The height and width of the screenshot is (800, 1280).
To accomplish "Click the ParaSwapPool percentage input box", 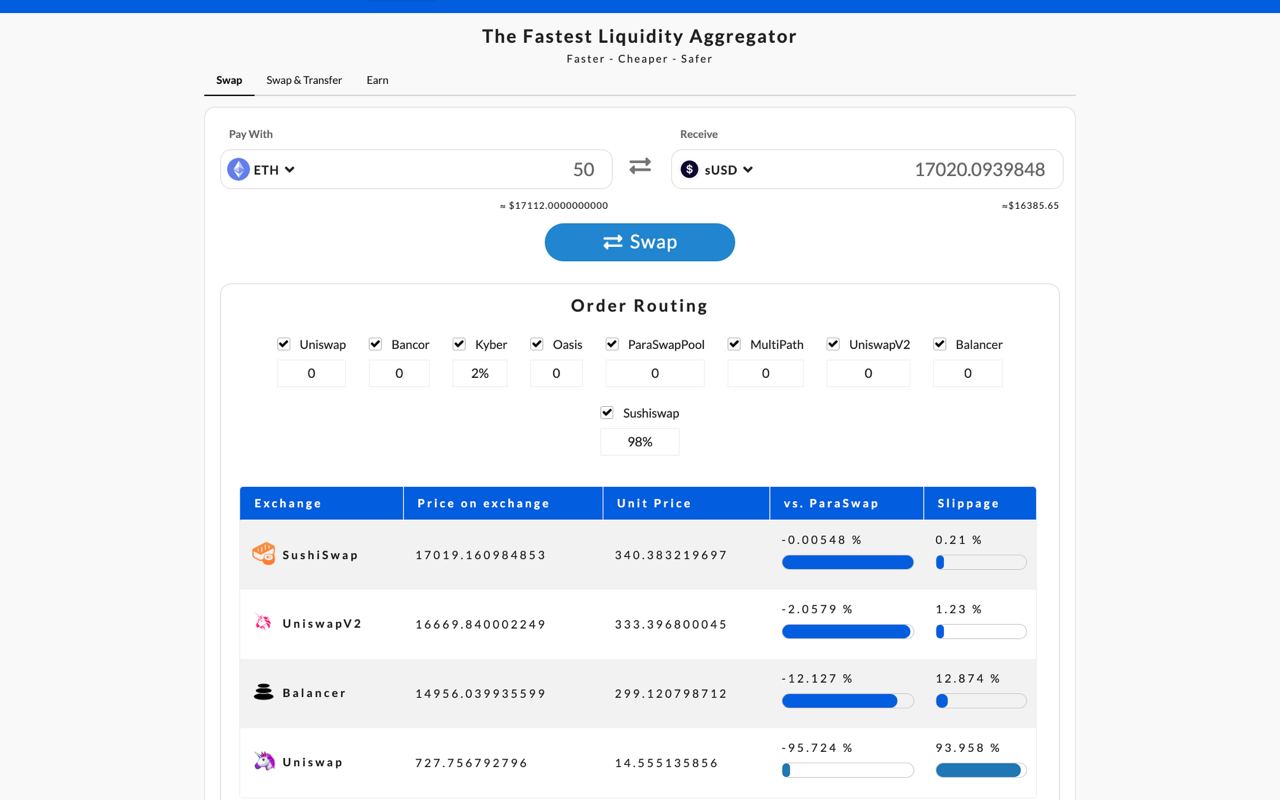I will (655, 373).
